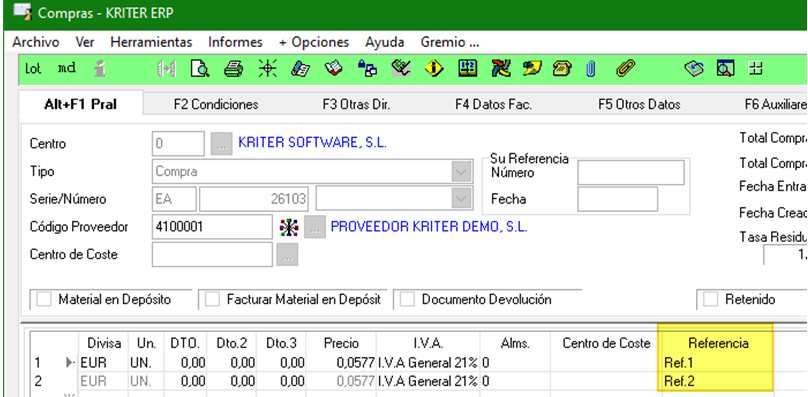
Task: Open the Centro de Coste lookup button
Action: (287, 255)
